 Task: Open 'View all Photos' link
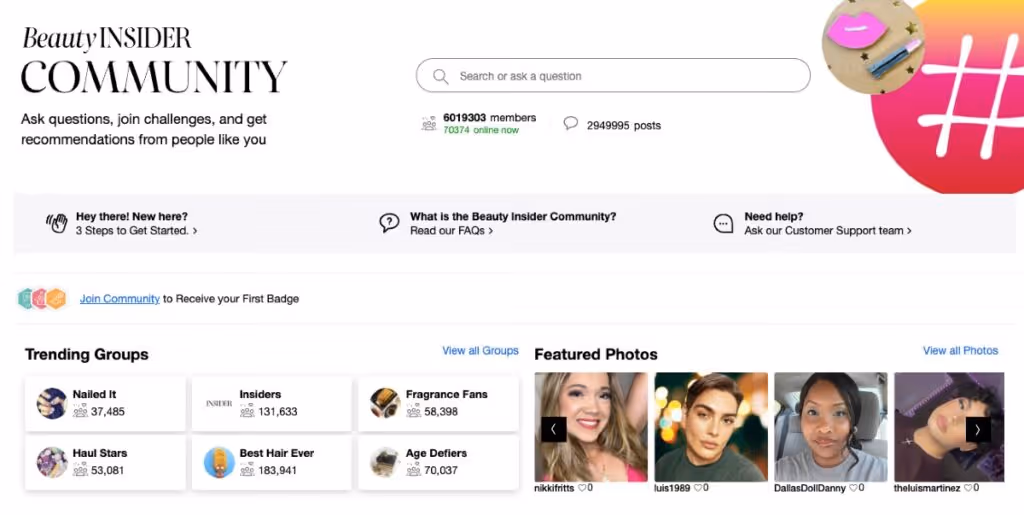(x=960, y=351)
